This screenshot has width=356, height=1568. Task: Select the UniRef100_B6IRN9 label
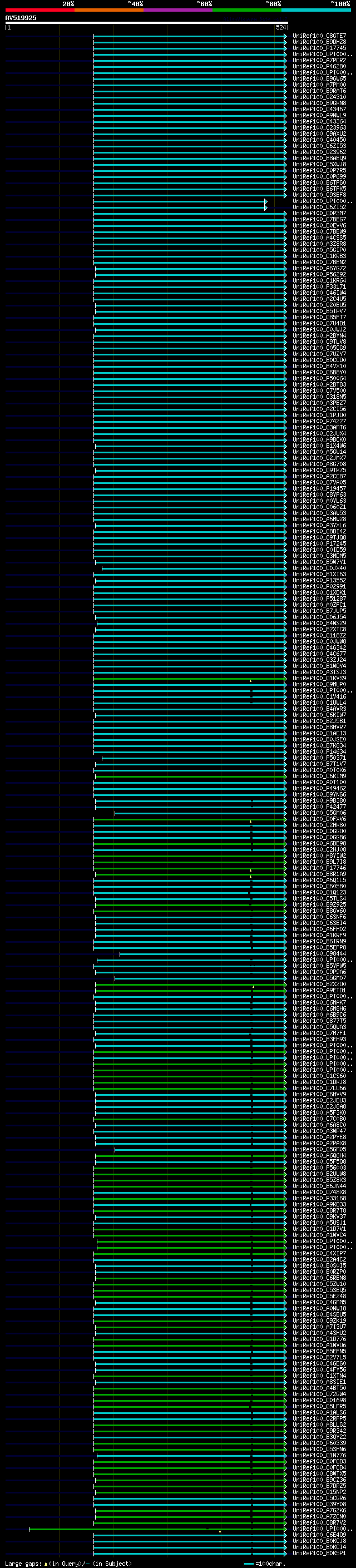tap(319, 941)
